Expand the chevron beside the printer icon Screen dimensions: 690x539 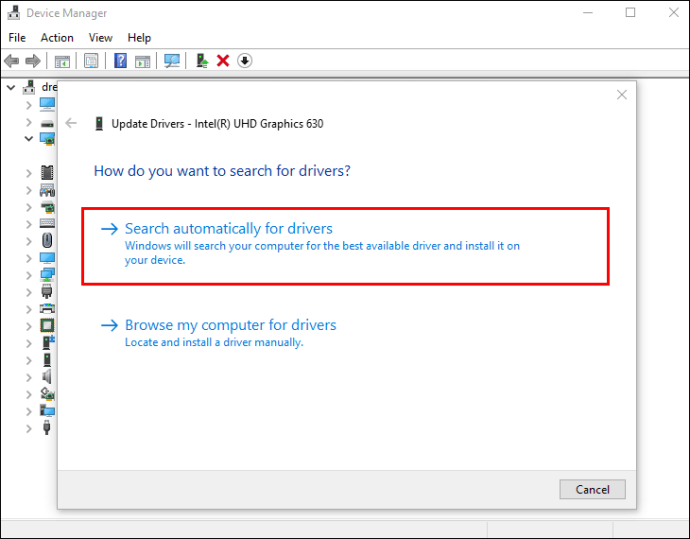tap(29, 309)
